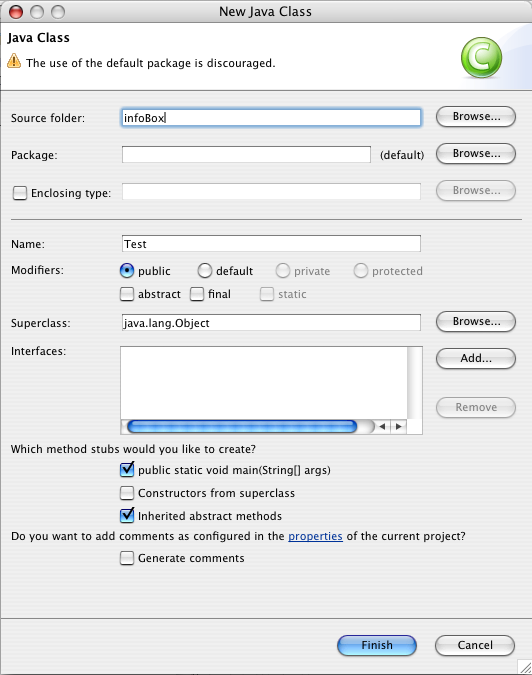The width and height of the screenshot is (532, 675).
Task: Select the default modifier radio button
Action: click(205, 271)
